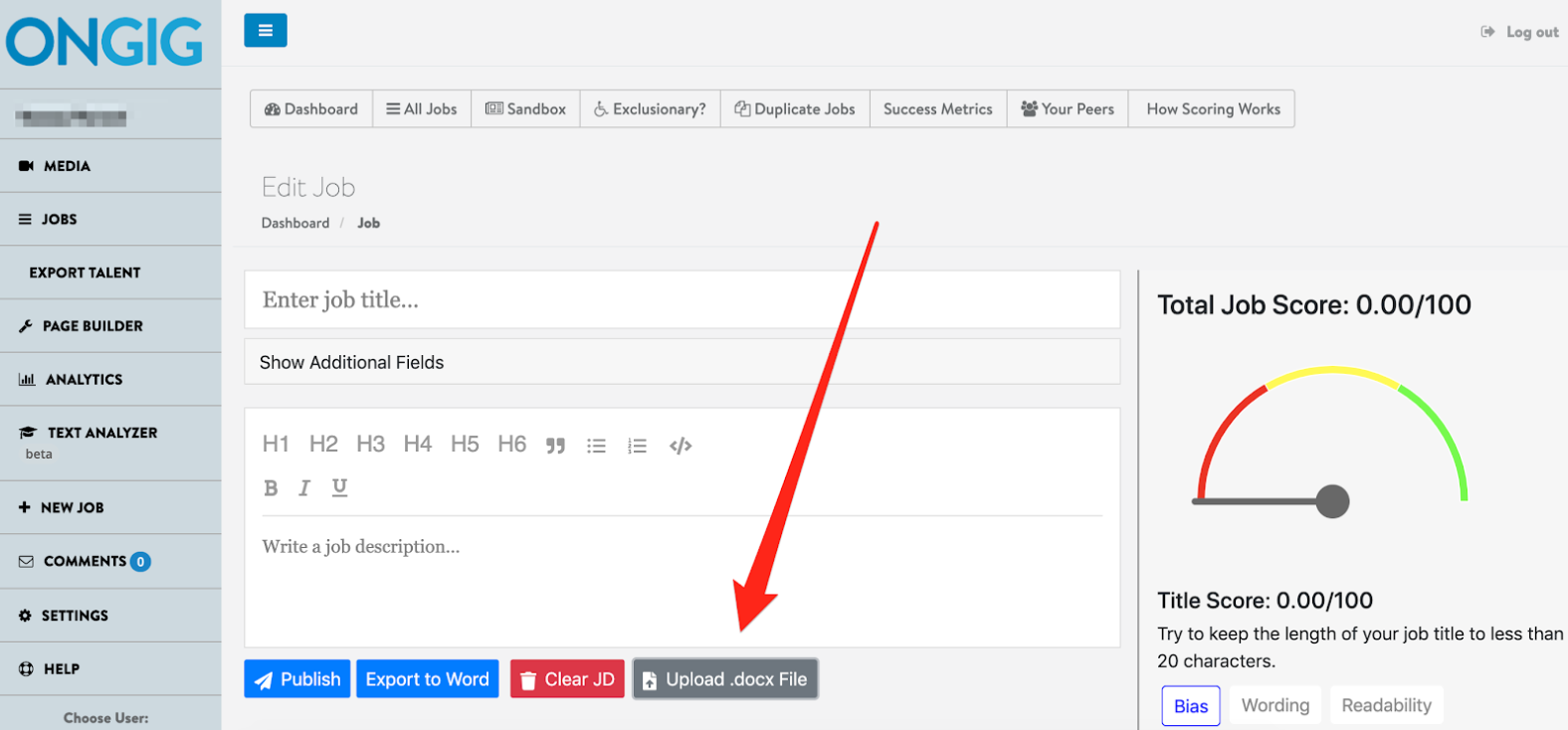Apply H4 heading format
Screen dimensions: 1568x730
(x=418, y=444)
